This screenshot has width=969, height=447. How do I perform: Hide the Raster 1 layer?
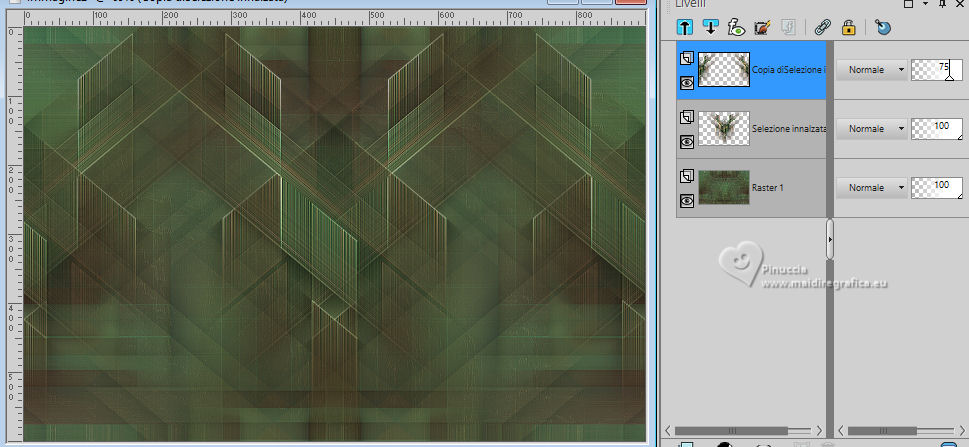click(x=687, y=200)
